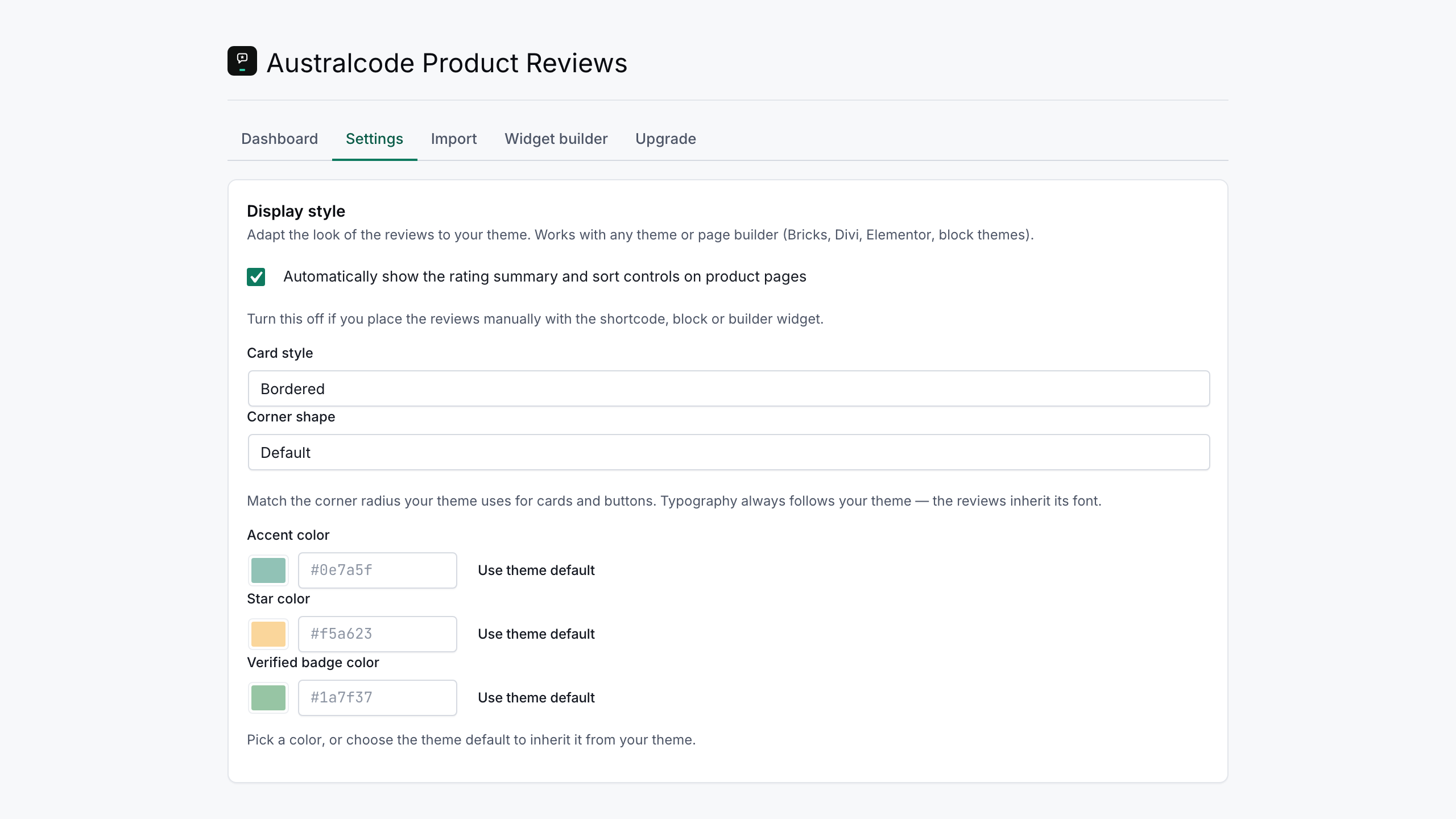Click the Corner shape label
The height and width of the screenshot is (819, 1456).
pyautogui.click(x=291, y=417)
